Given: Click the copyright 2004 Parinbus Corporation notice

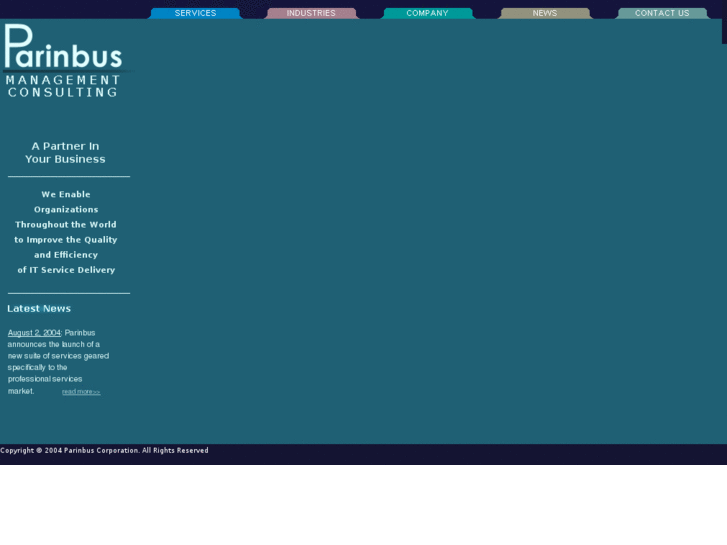Looking at the screenshot, I should pyautogui.click(x=104, y=450).
